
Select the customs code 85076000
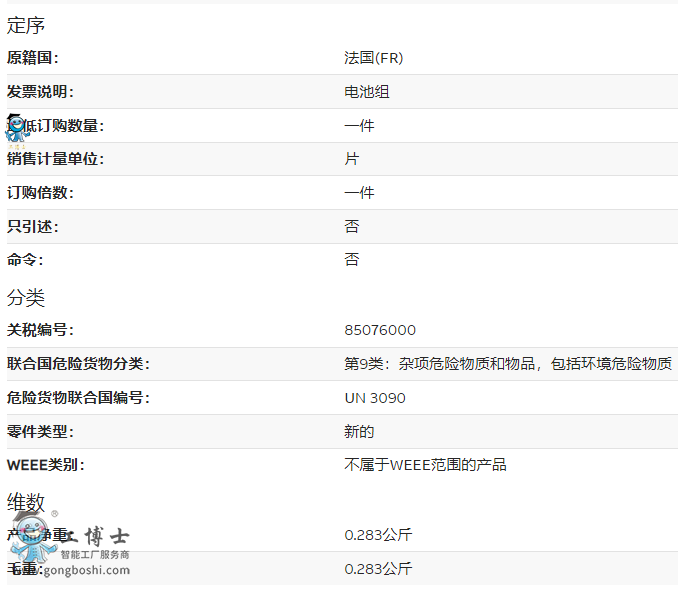coord(380,330)
